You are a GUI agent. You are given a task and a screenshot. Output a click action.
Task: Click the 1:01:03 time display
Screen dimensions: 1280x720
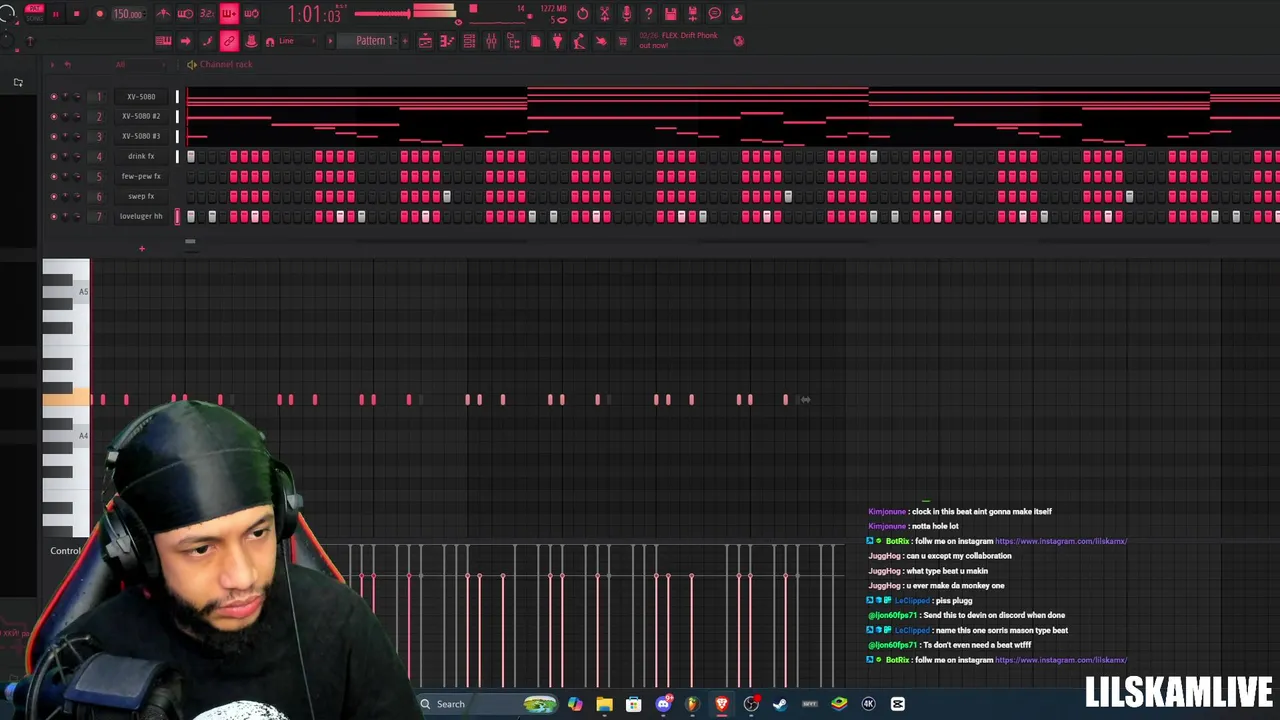314,14
